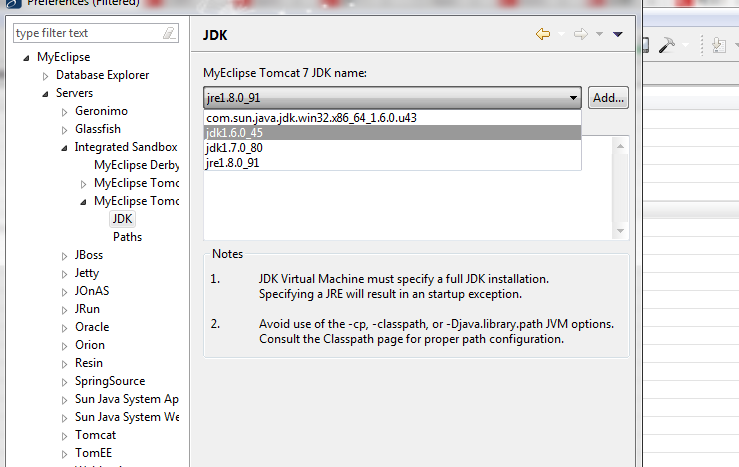Toggle the JDK name combo box arrow

tap(573, 98)
